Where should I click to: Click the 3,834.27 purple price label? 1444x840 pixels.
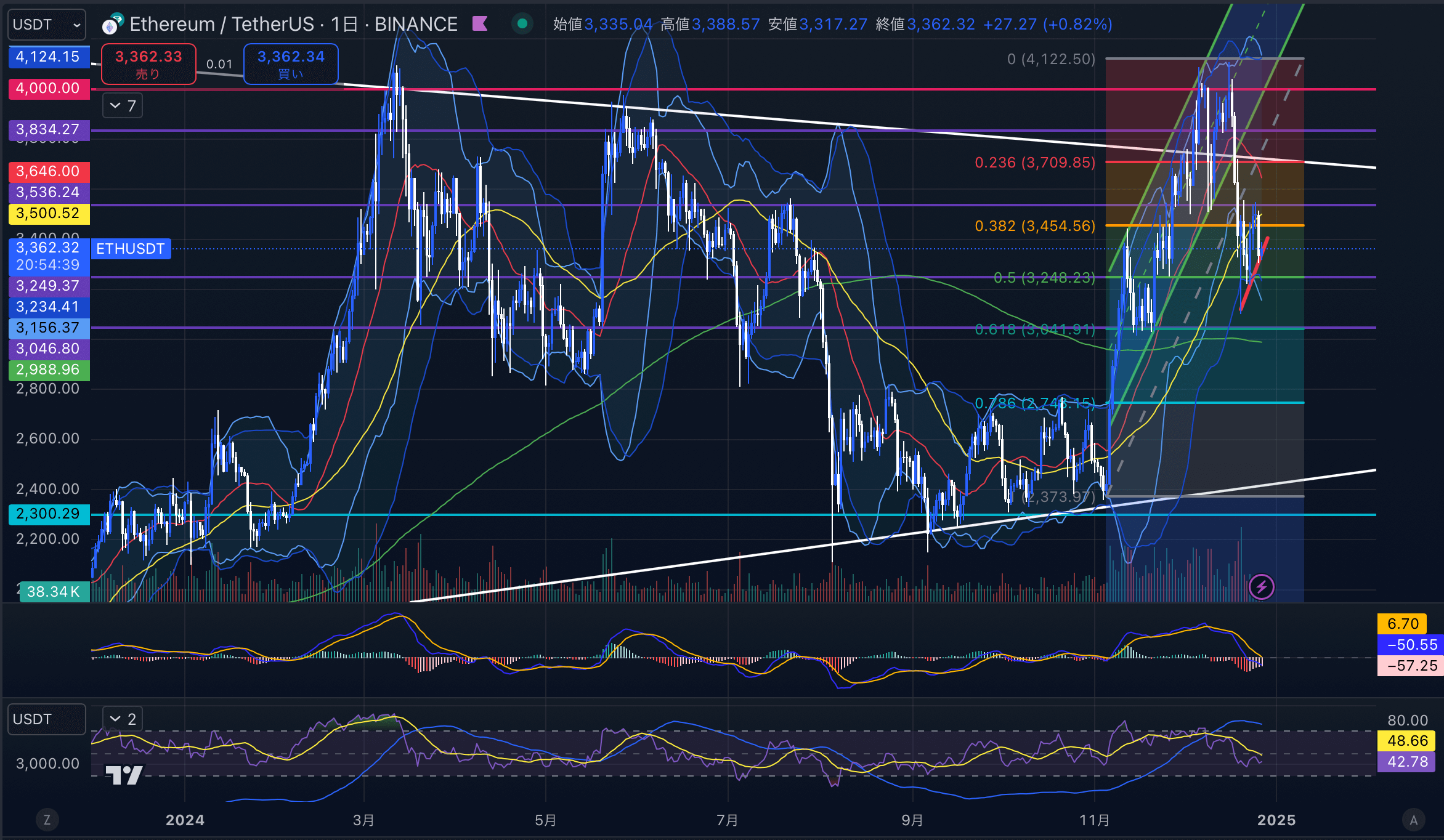(48, 129)
